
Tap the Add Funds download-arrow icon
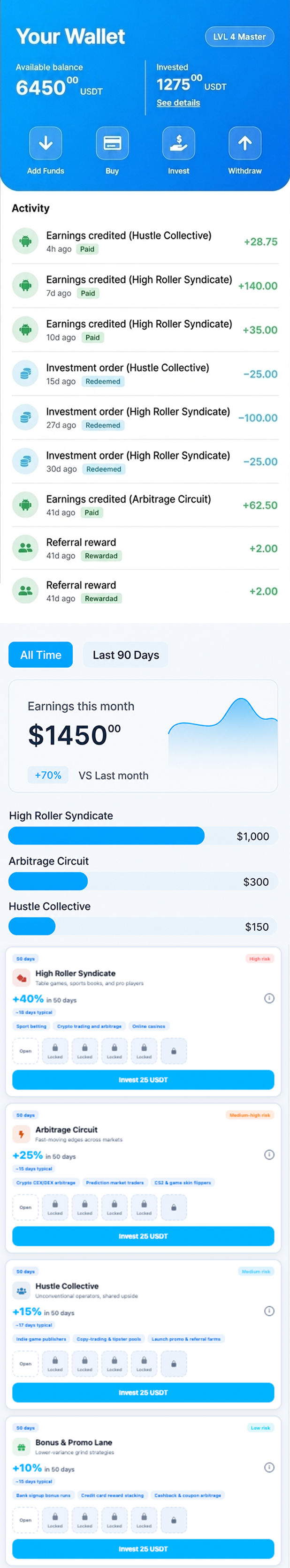pos(46,143)
